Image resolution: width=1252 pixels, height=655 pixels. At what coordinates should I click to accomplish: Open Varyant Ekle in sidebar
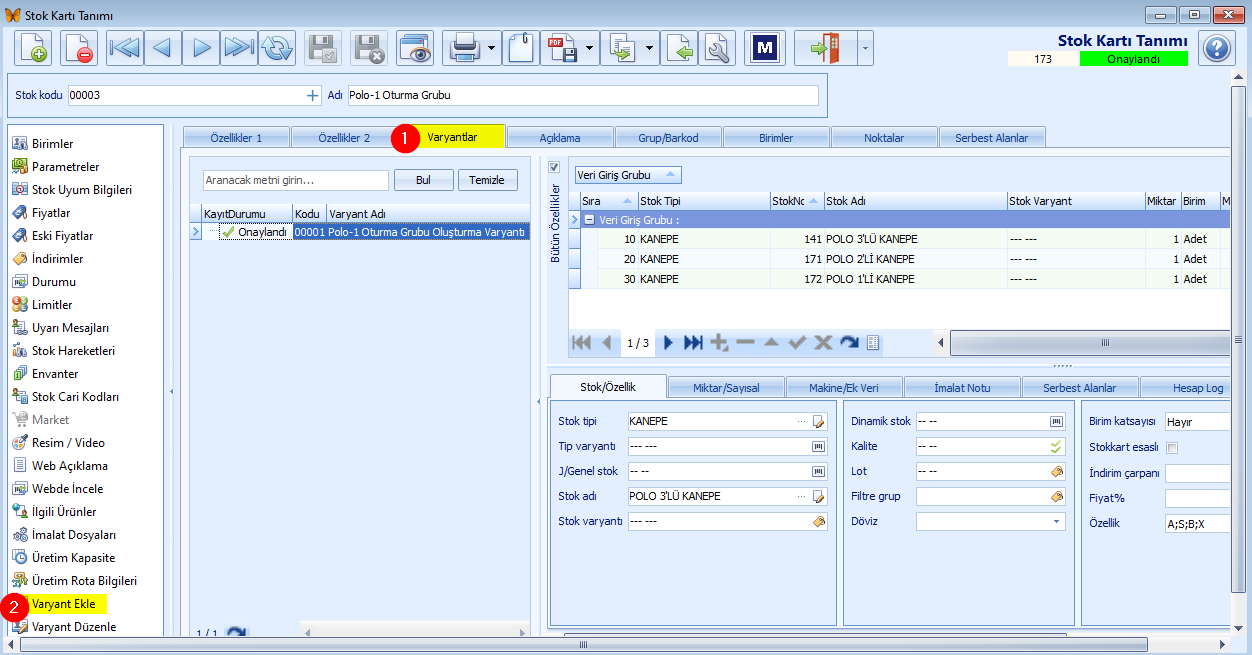(x=63, y=604)
